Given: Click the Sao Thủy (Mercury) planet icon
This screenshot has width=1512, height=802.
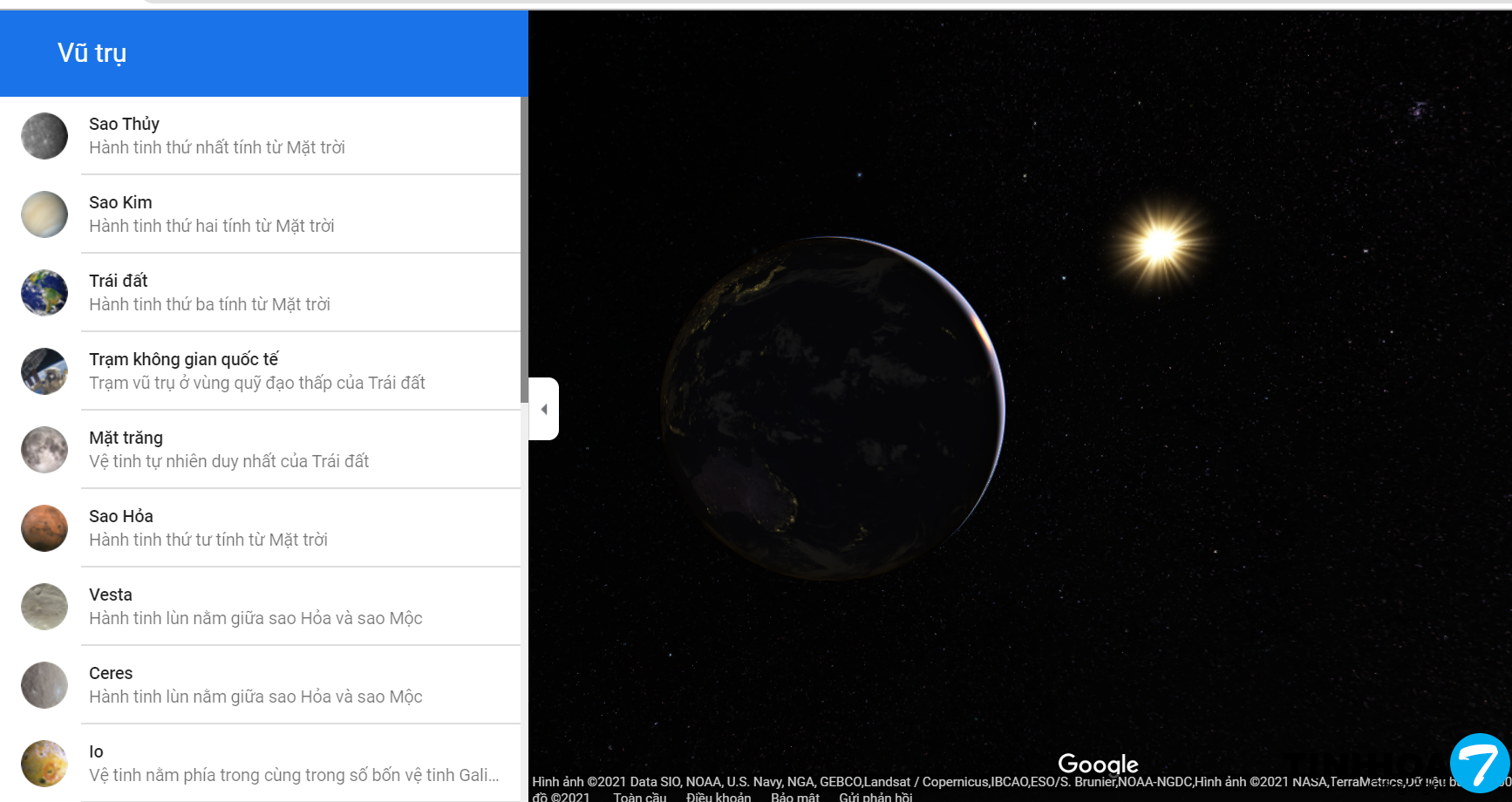Looking at the screenshot, I should tap(44, 136).
